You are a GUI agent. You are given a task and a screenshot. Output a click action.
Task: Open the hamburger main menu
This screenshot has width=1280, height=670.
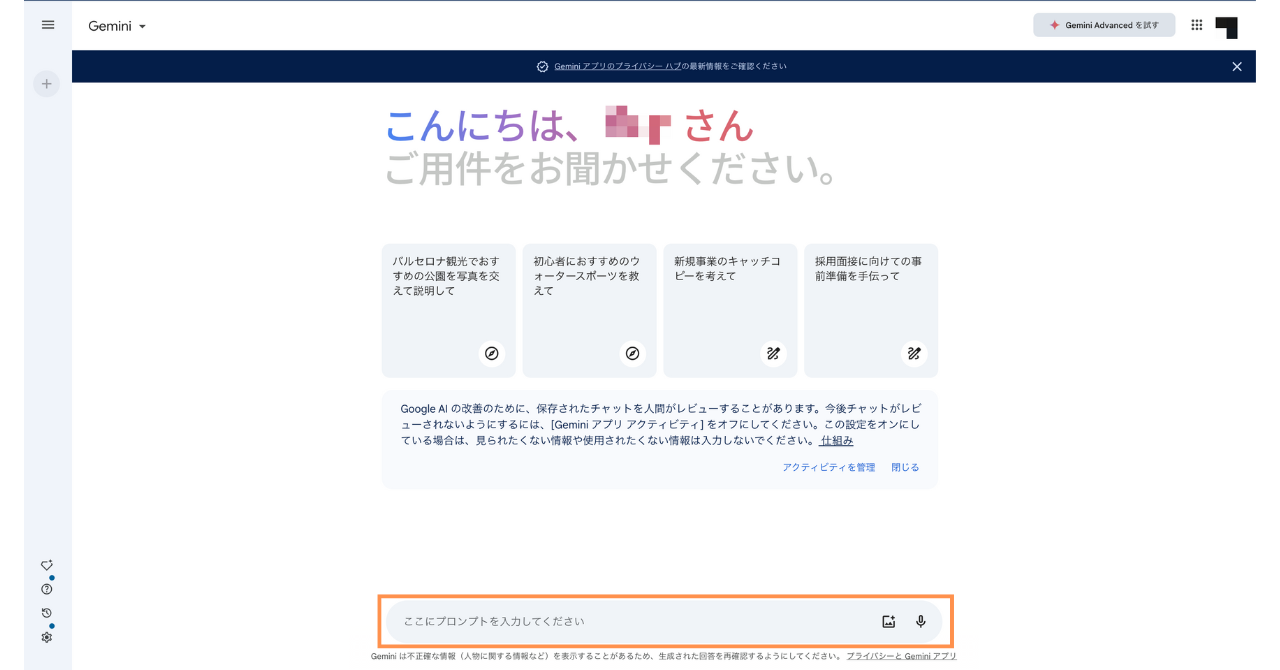click(48, 25)
